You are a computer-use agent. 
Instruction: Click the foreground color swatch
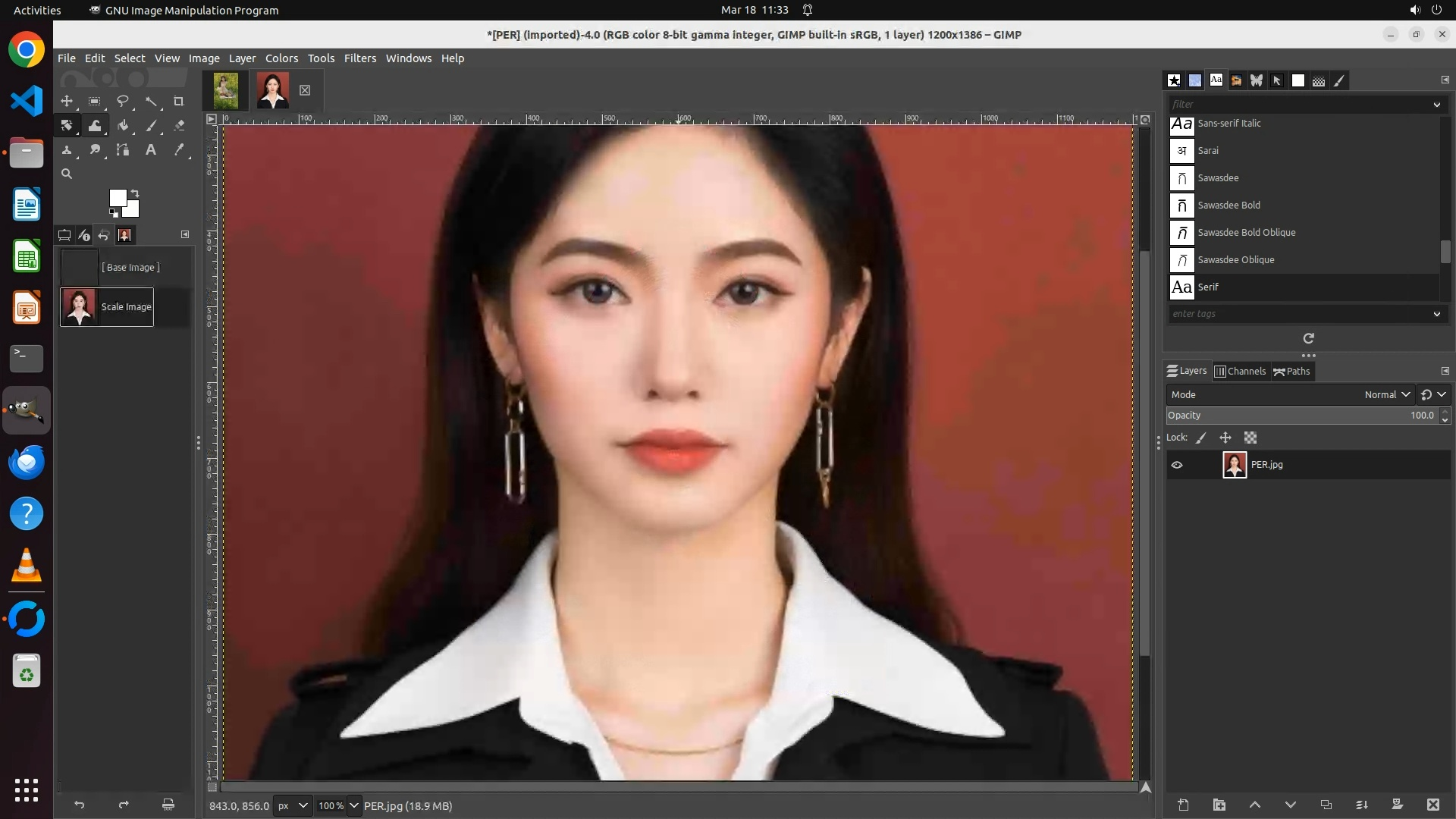[x=117, y=197]
